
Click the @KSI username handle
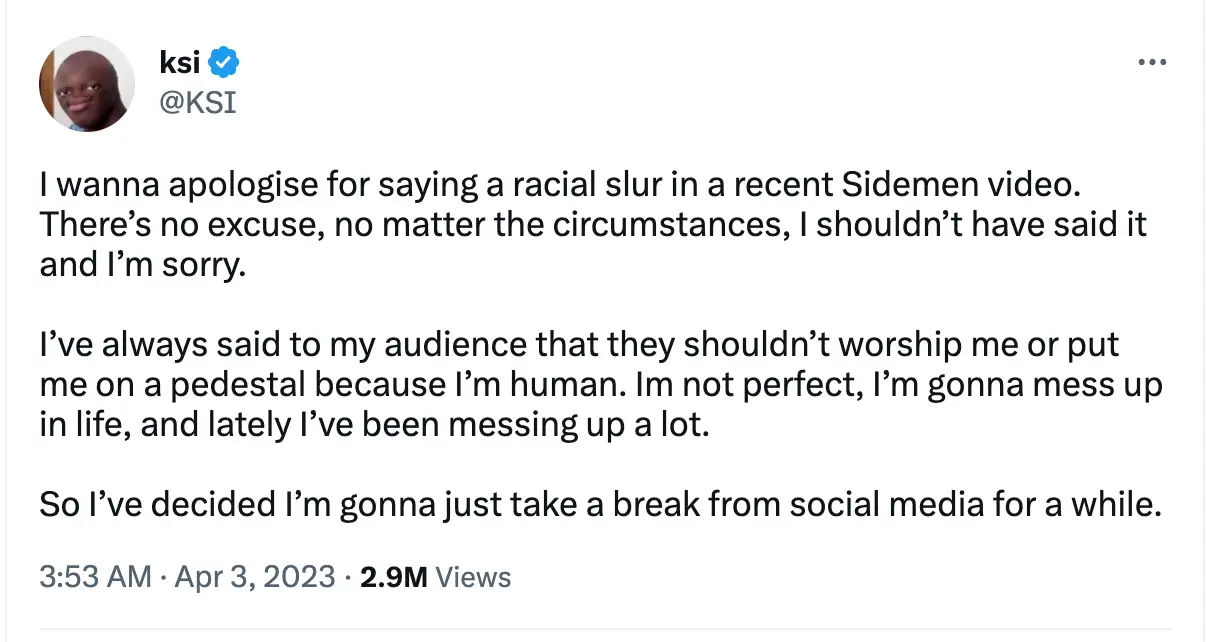pyautogui.click(x=200, y=101)
